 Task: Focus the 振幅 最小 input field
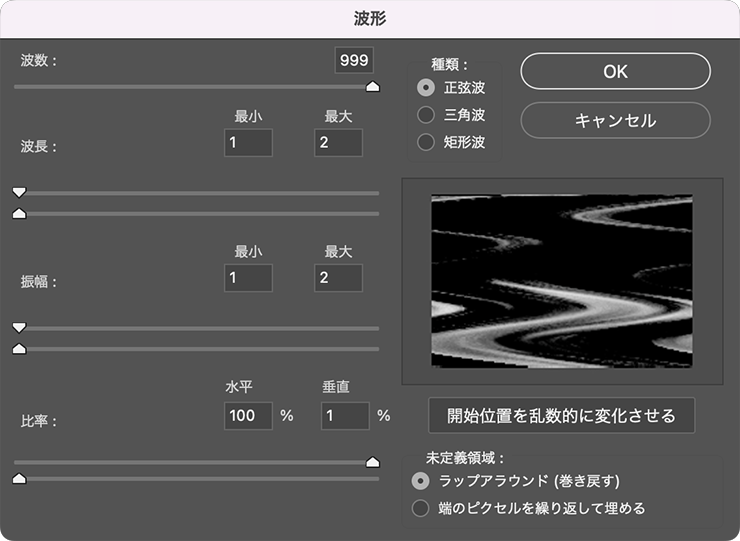[248, 278]
